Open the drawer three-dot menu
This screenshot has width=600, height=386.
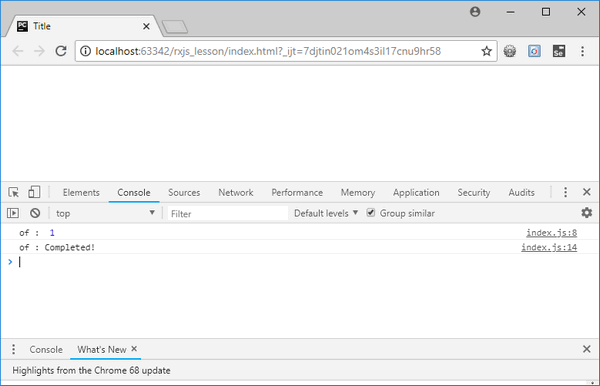click(x=13, y=349)
